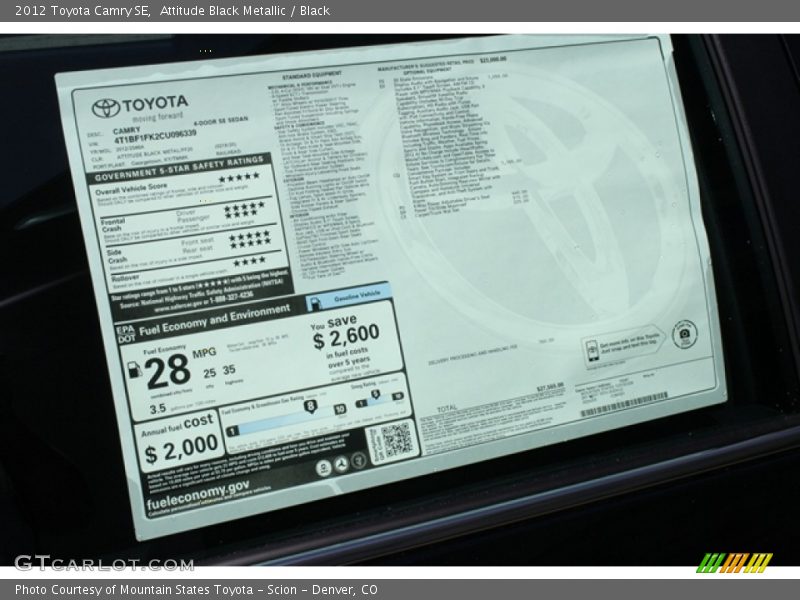The height and width of the screenshot is (600, 800).
Task: Click the Gasoline Vehicle label
Action: (357, 295)
